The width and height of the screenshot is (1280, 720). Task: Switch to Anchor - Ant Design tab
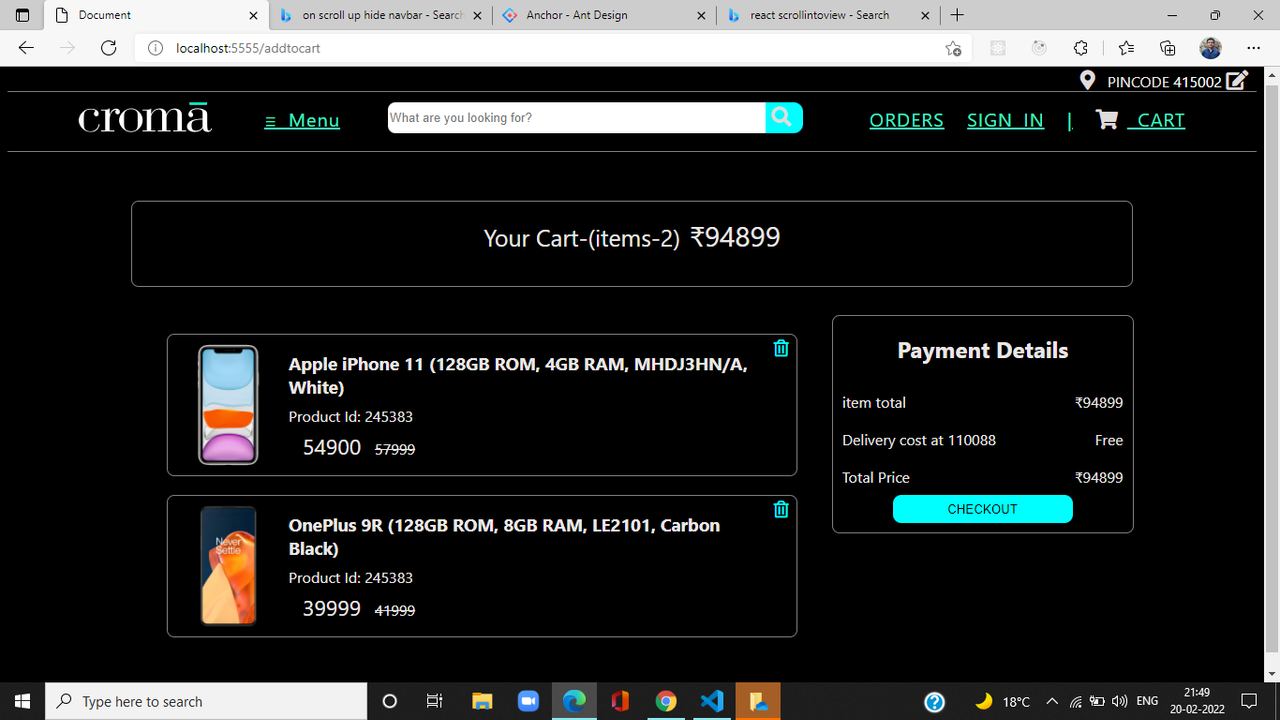click(x=606, y=15)
